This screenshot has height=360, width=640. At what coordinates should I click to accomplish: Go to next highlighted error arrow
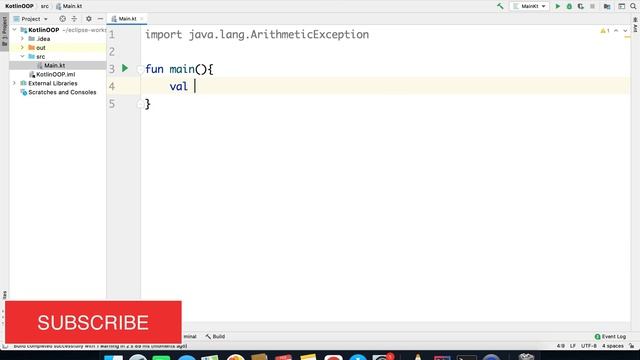625,31
